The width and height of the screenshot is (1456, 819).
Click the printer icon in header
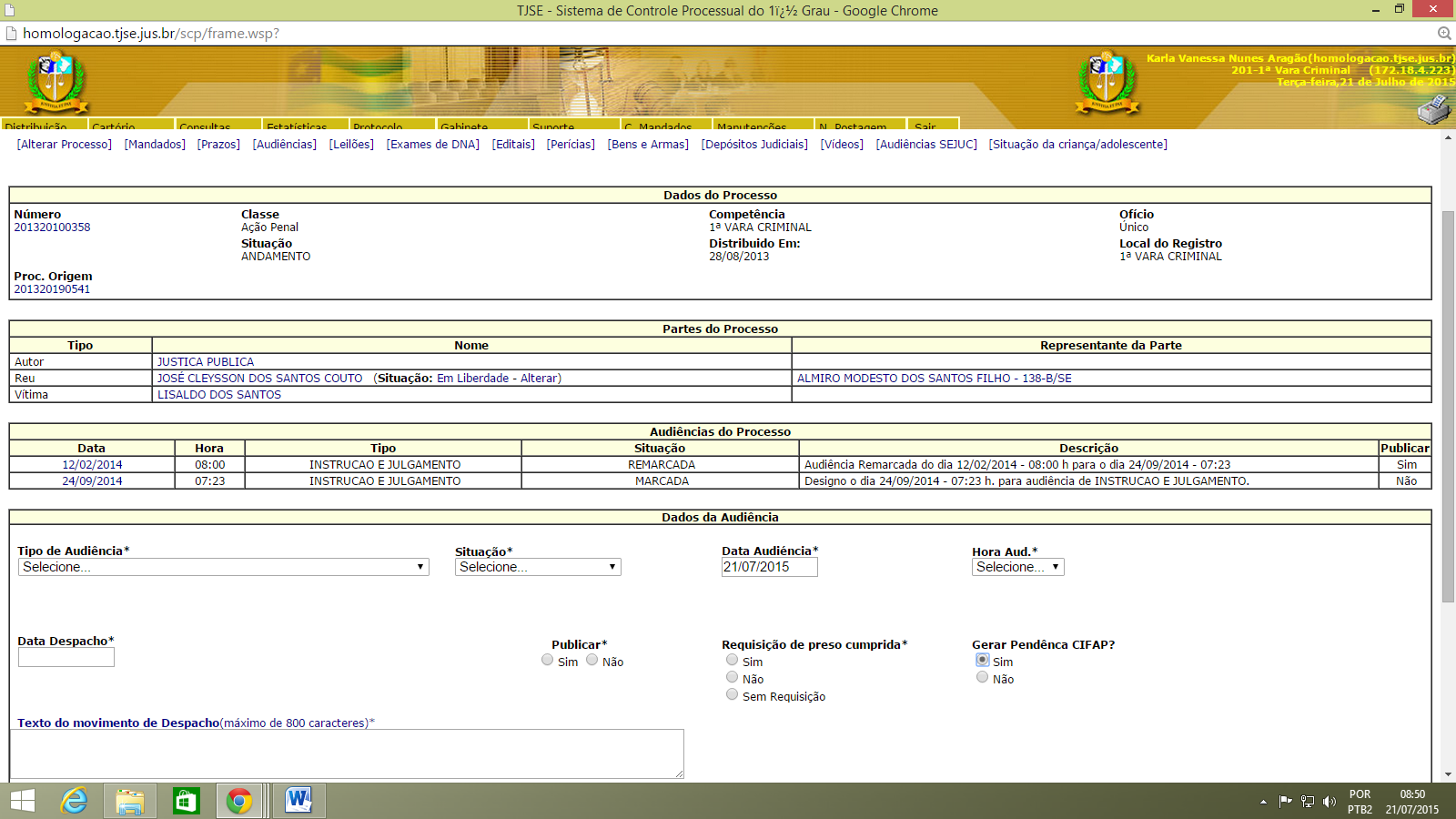tap(1434, 109)
